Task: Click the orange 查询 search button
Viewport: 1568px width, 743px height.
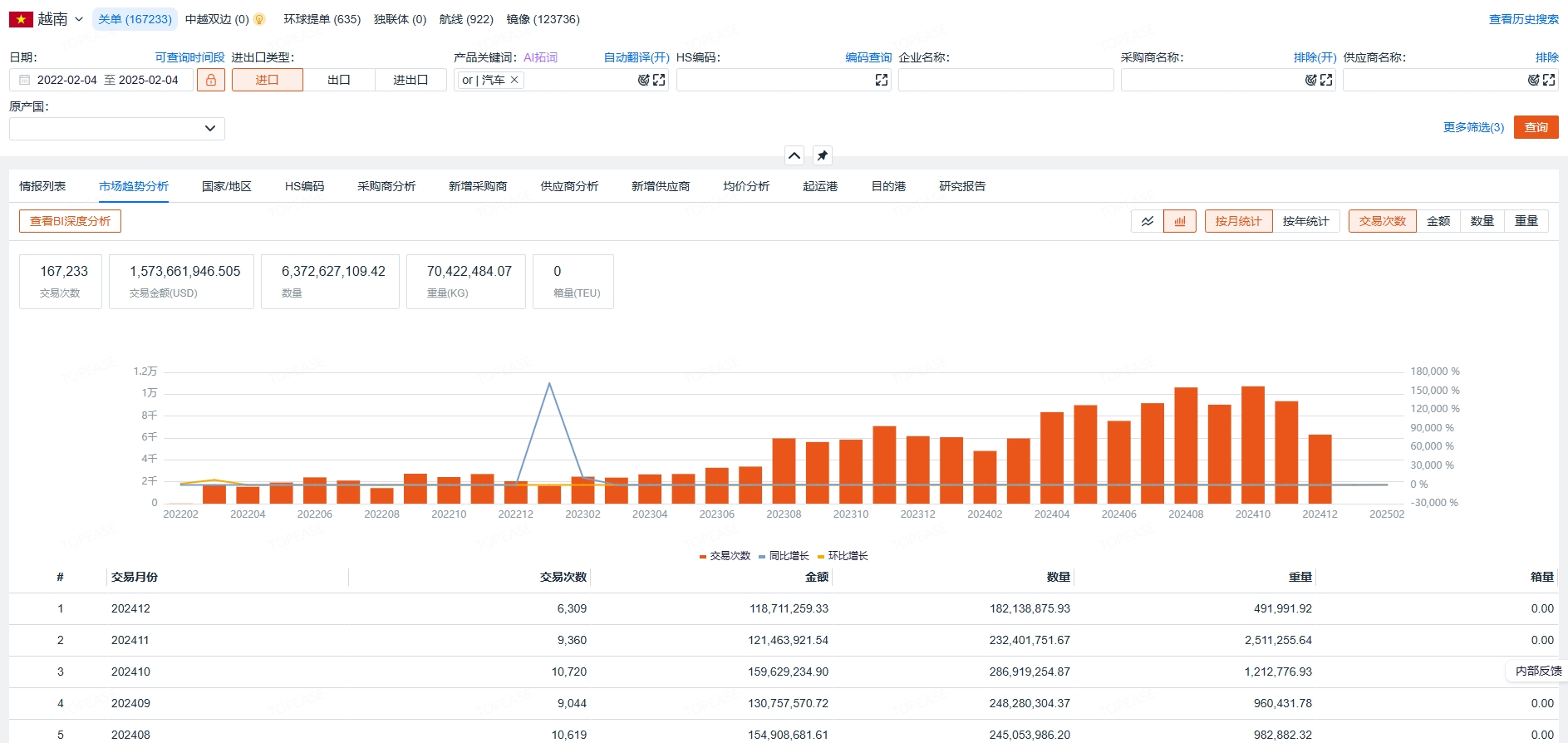Action: pos(1536,127)
